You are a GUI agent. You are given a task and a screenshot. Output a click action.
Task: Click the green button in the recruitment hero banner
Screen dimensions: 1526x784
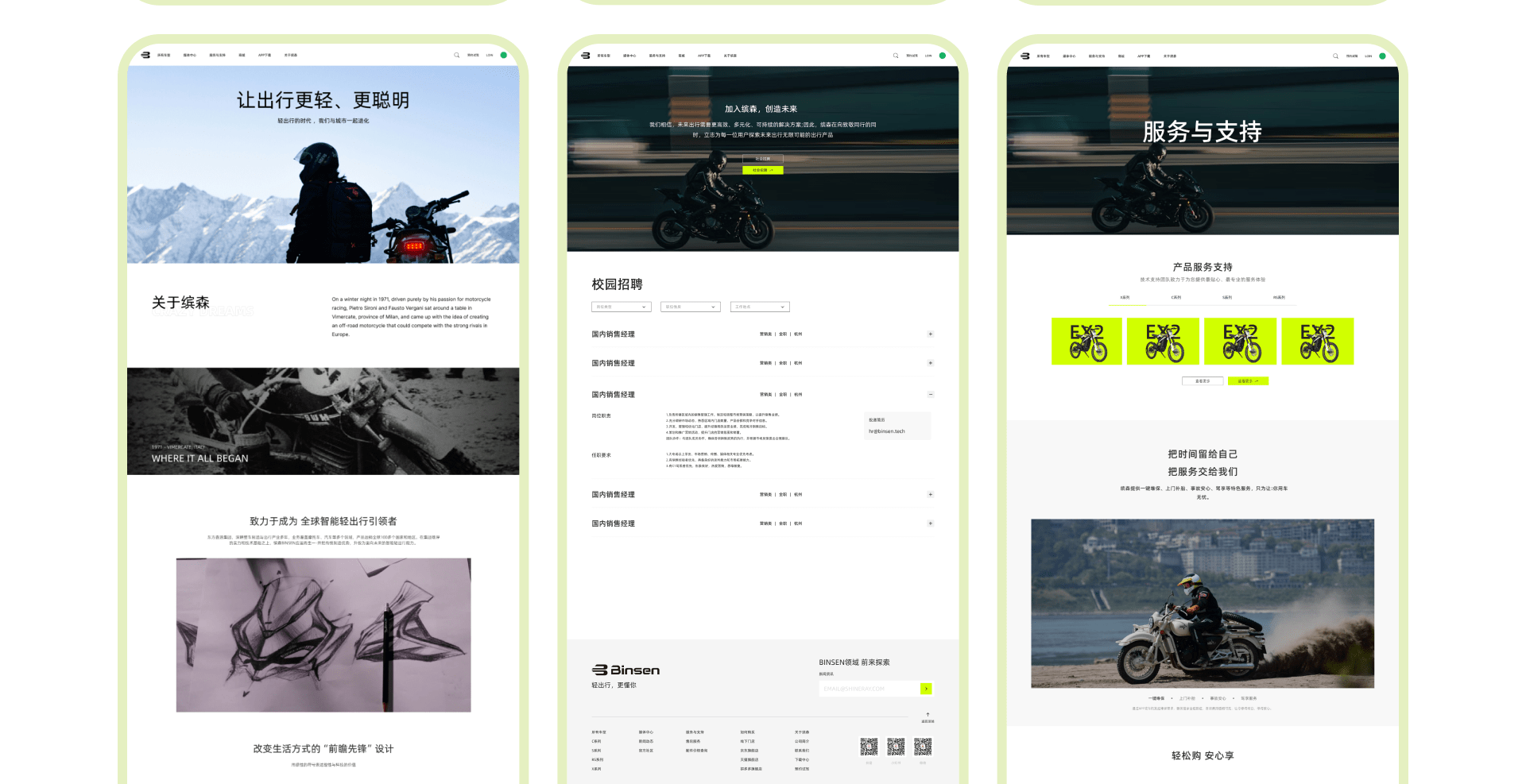763,170
